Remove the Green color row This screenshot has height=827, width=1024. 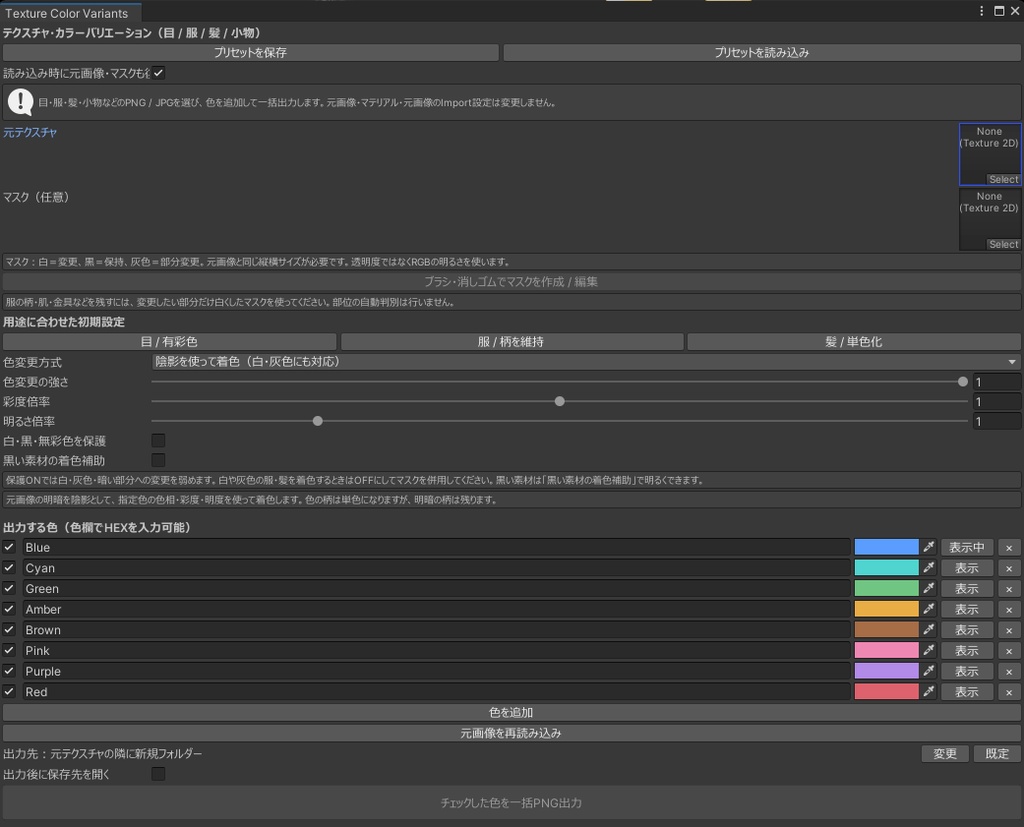coord(1009,589)
